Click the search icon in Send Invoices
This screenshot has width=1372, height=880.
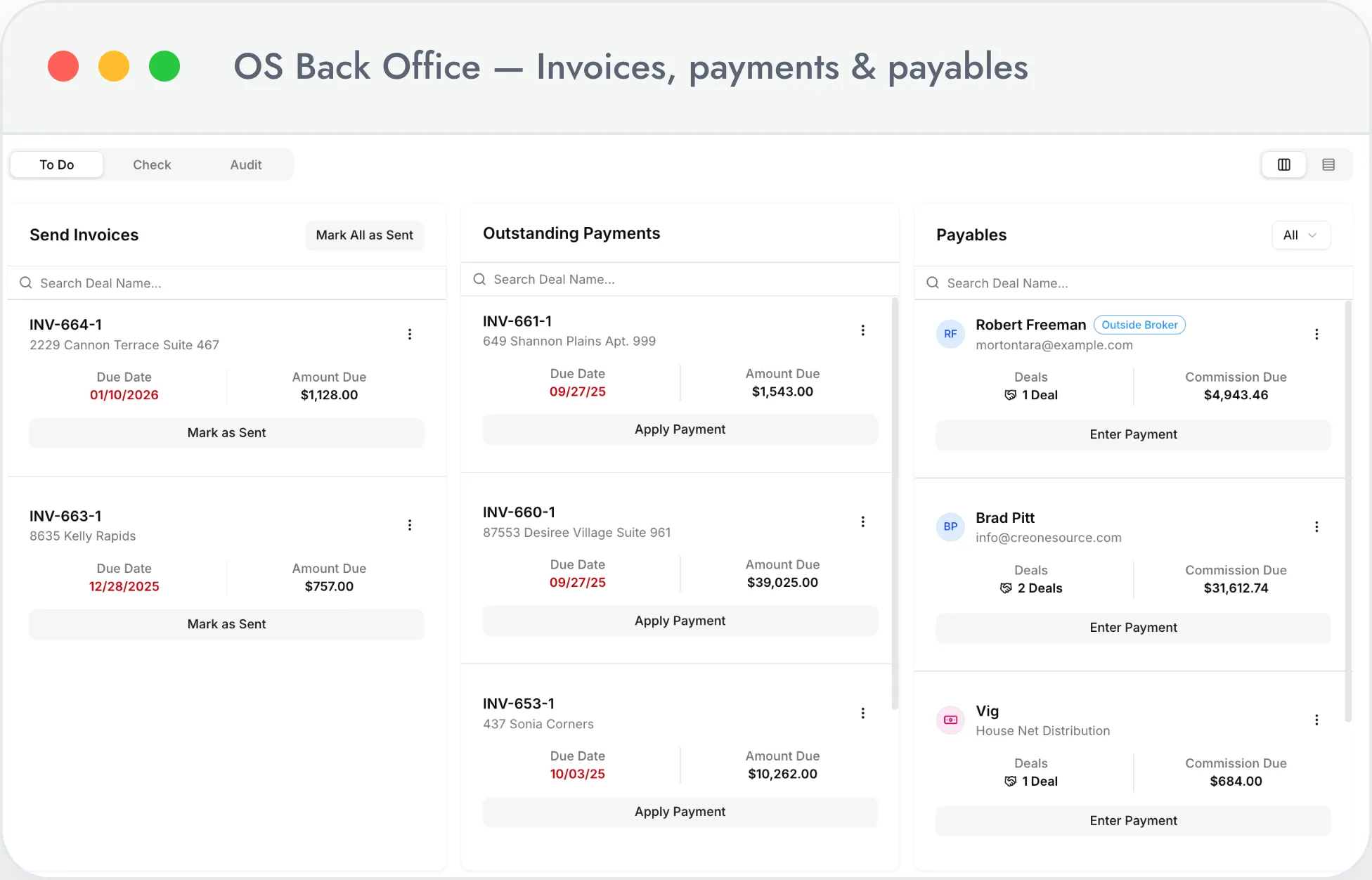[x=26, y=283]
